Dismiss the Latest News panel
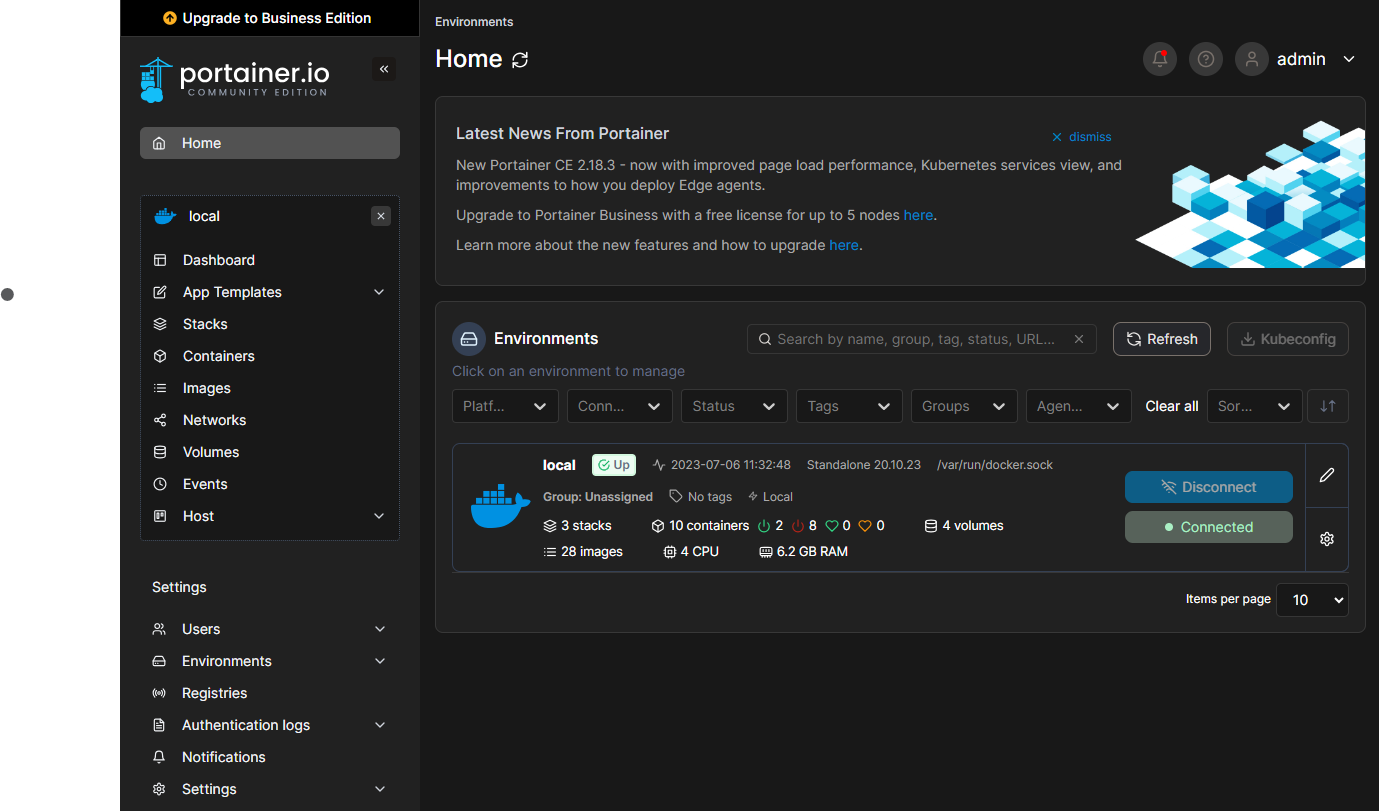The height and width of the screenshot is (811, 1379). point(1082,137)
